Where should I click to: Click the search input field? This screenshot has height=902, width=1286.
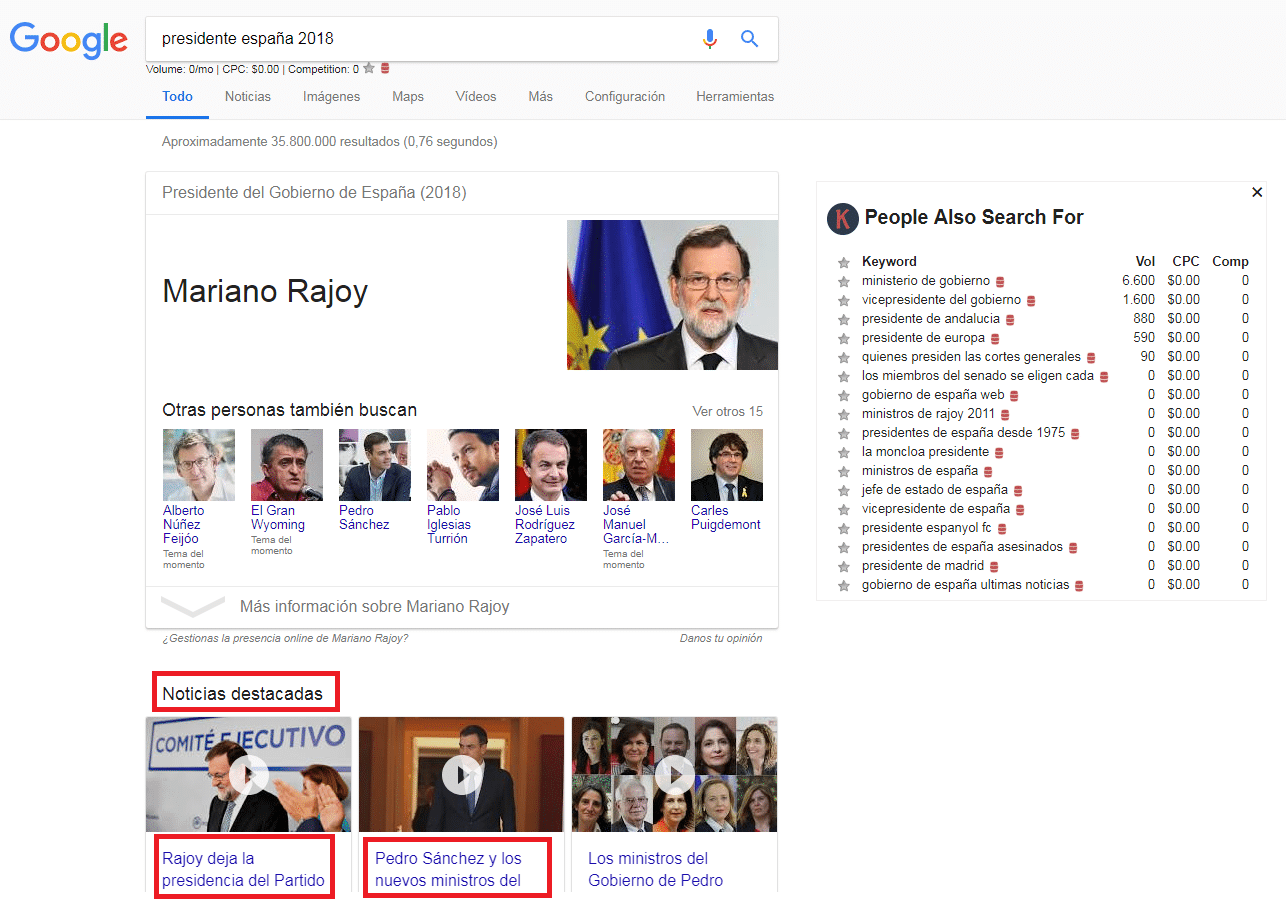click(425, 39)
